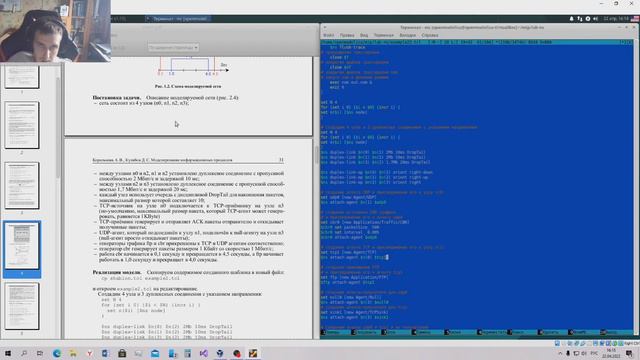Open the Windows tray network icon
The width and height of the screenshot is (640, 360).
(x=576, y=353)
